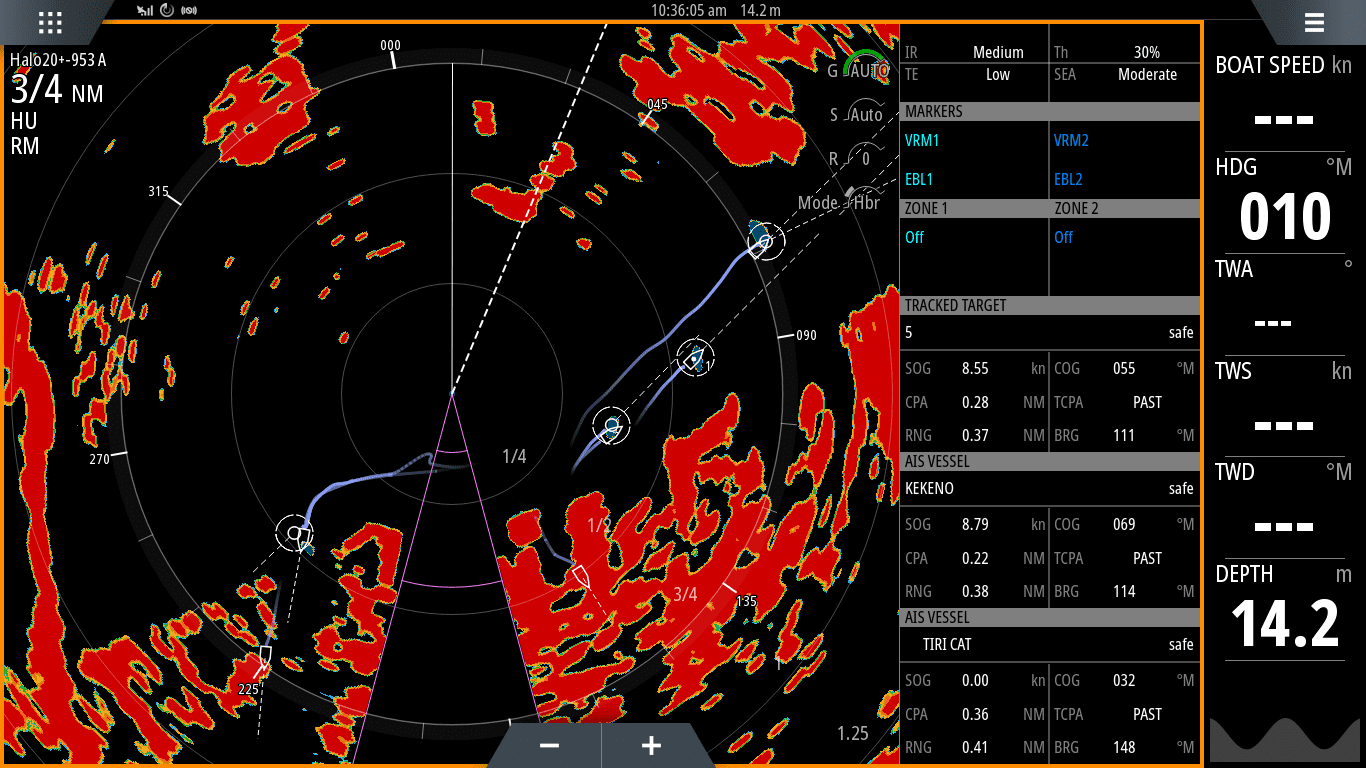Open the home pages grid icon
The image size is (1366, 768).
click(x=50, y=22)
